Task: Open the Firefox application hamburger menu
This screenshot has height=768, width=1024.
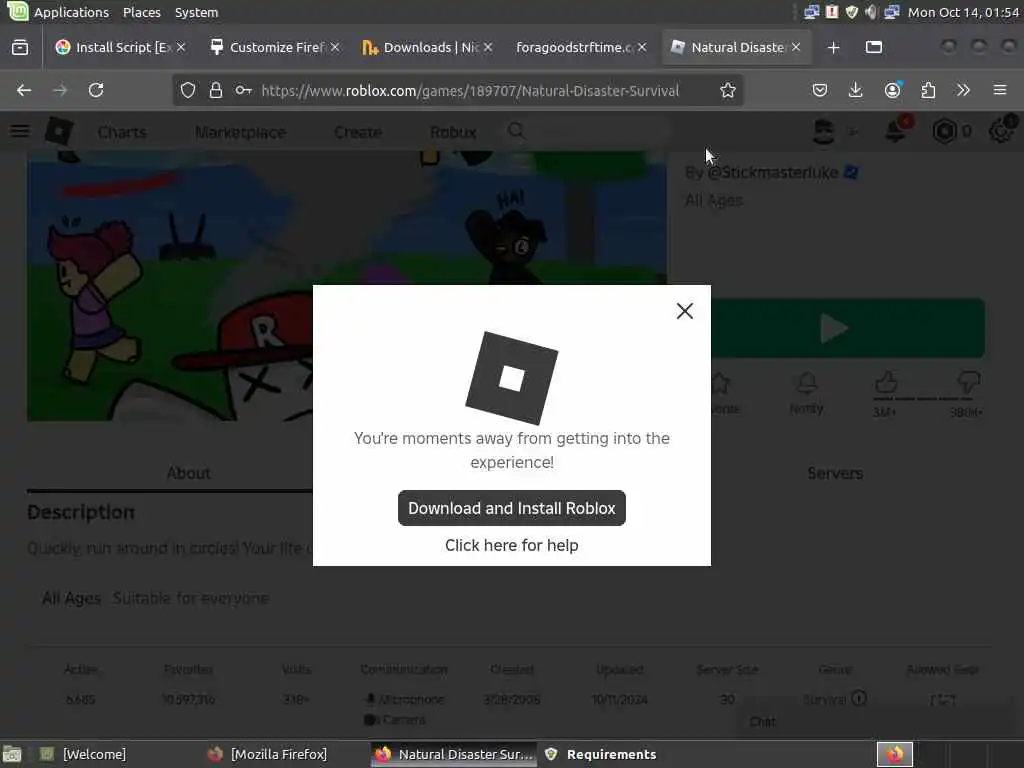Action: (x=1000, y=90)
